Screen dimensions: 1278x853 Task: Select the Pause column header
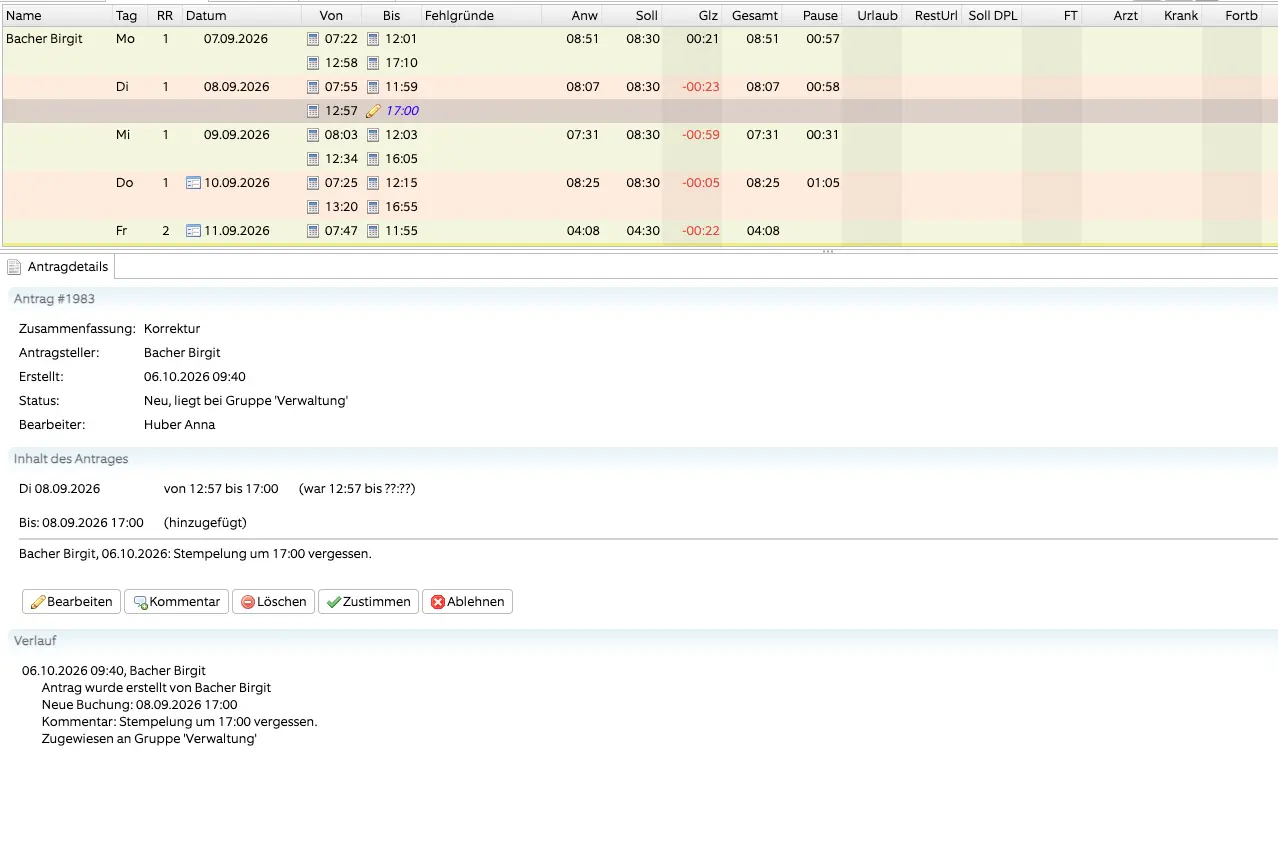[x=811, y=16]
